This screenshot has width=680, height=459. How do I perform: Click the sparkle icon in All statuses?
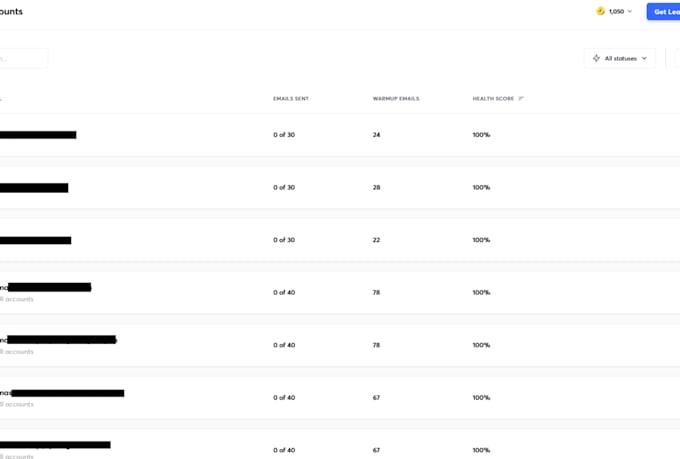tap(596, 58)
